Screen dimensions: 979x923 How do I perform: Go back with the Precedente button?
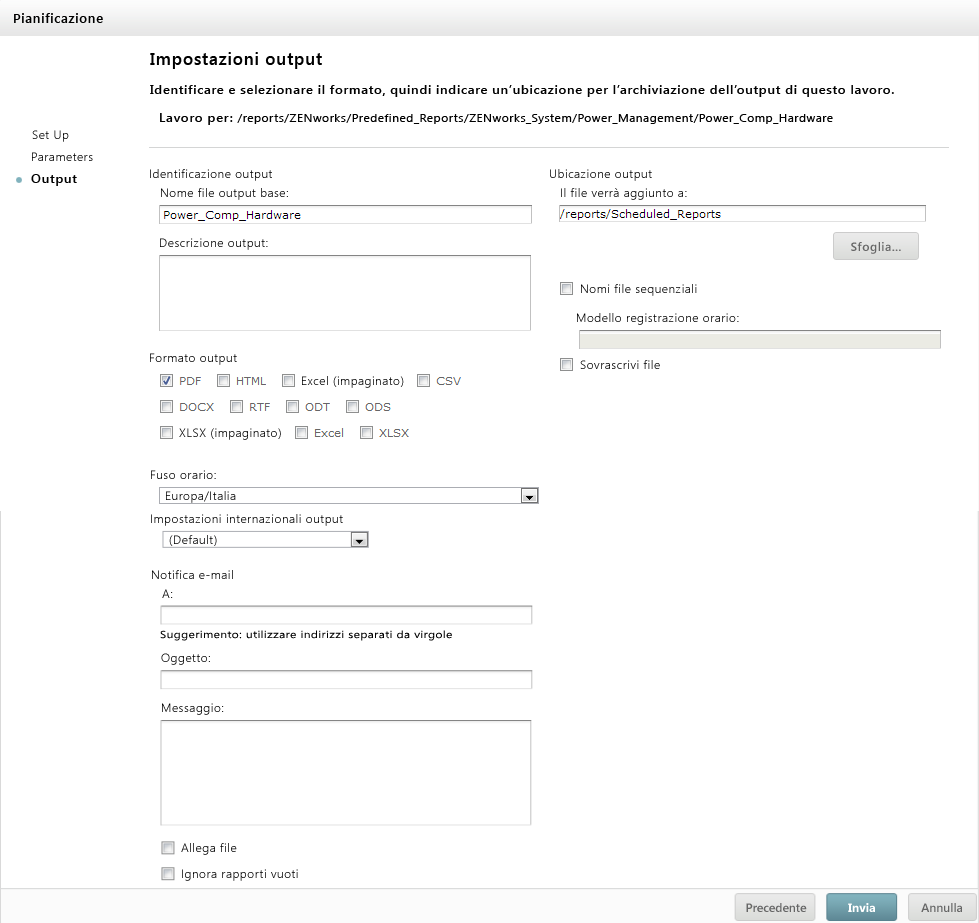[775, 908]
